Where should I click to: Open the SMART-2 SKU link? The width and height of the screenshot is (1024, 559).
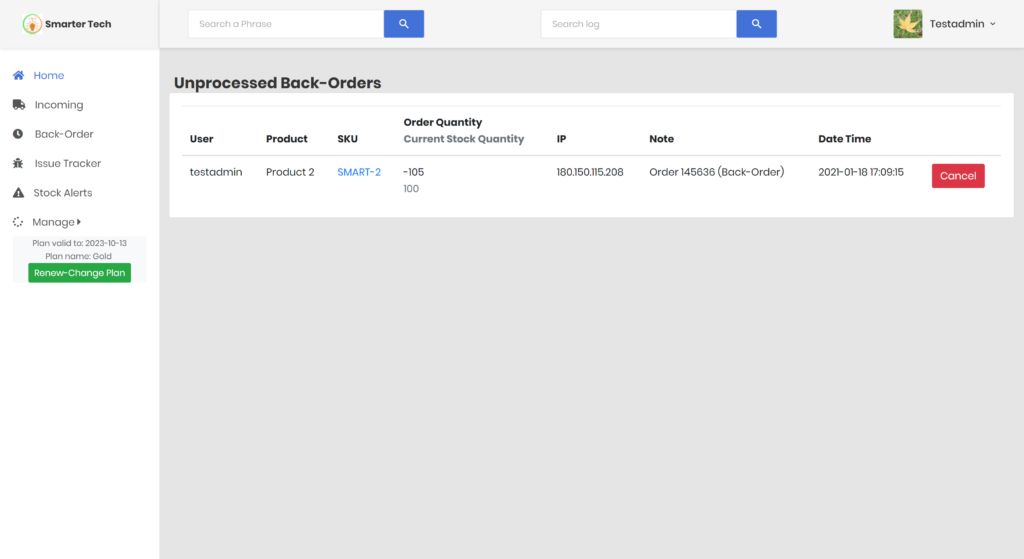click(359, 172)
